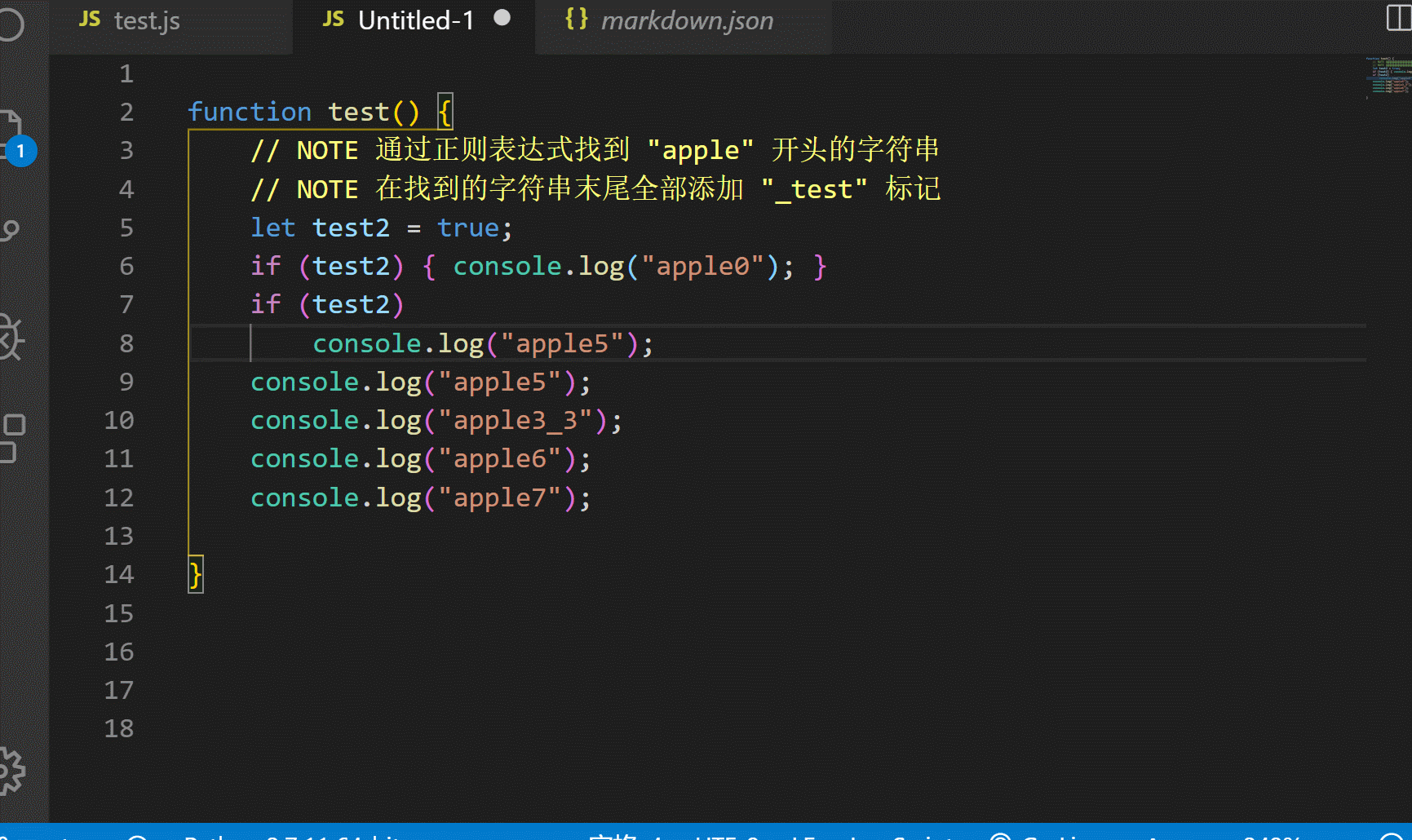Click the JS language icon on test.js tab
This screenshot has width=1412, height=840.
[x=90, y=20]
